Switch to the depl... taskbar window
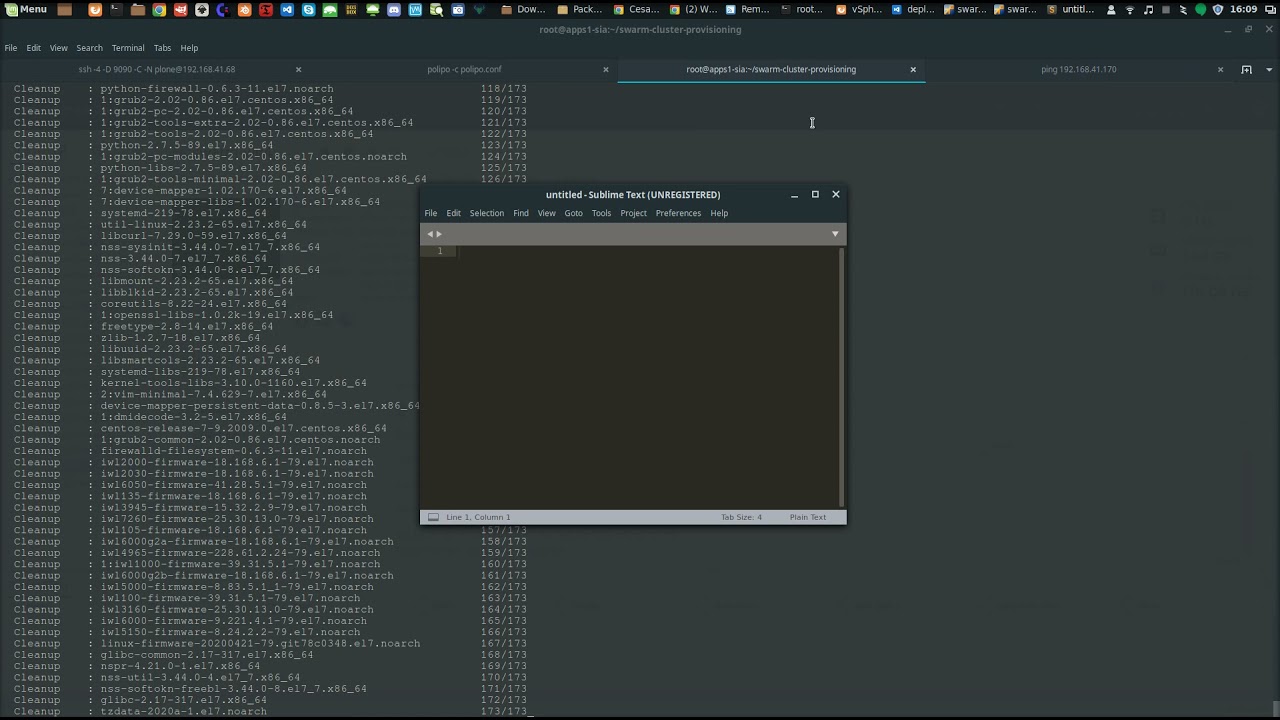 913,9
